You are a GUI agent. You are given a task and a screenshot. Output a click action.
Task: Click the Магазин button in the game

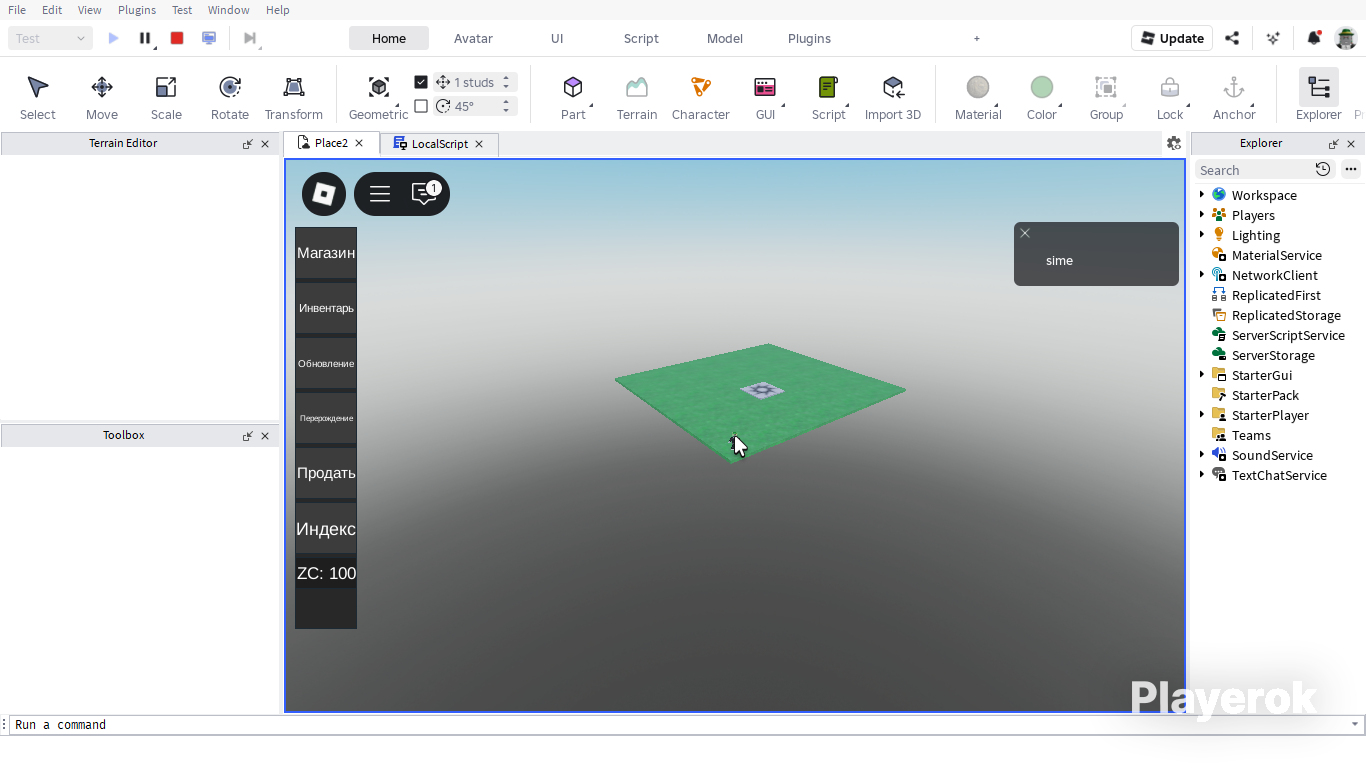[326, 253]
